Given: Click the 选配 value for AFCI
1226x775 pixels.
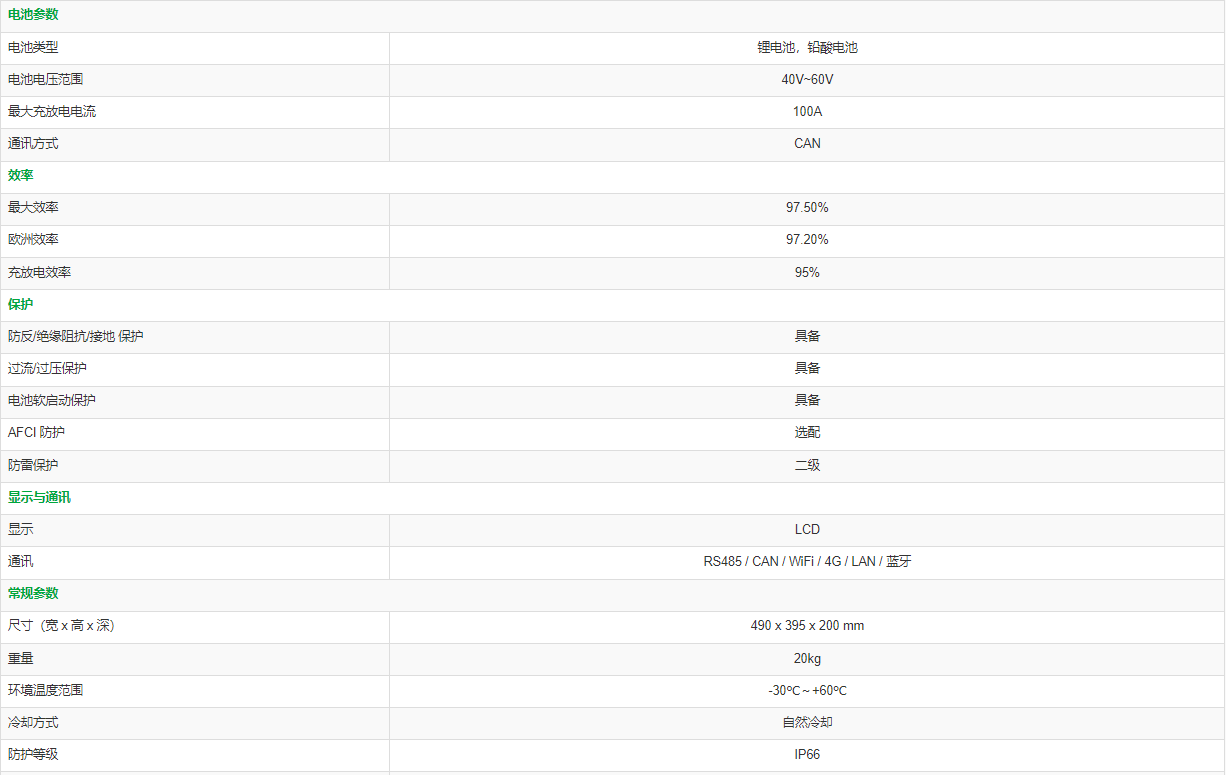Looking at the screenshot, I should [x=807, y=432].
